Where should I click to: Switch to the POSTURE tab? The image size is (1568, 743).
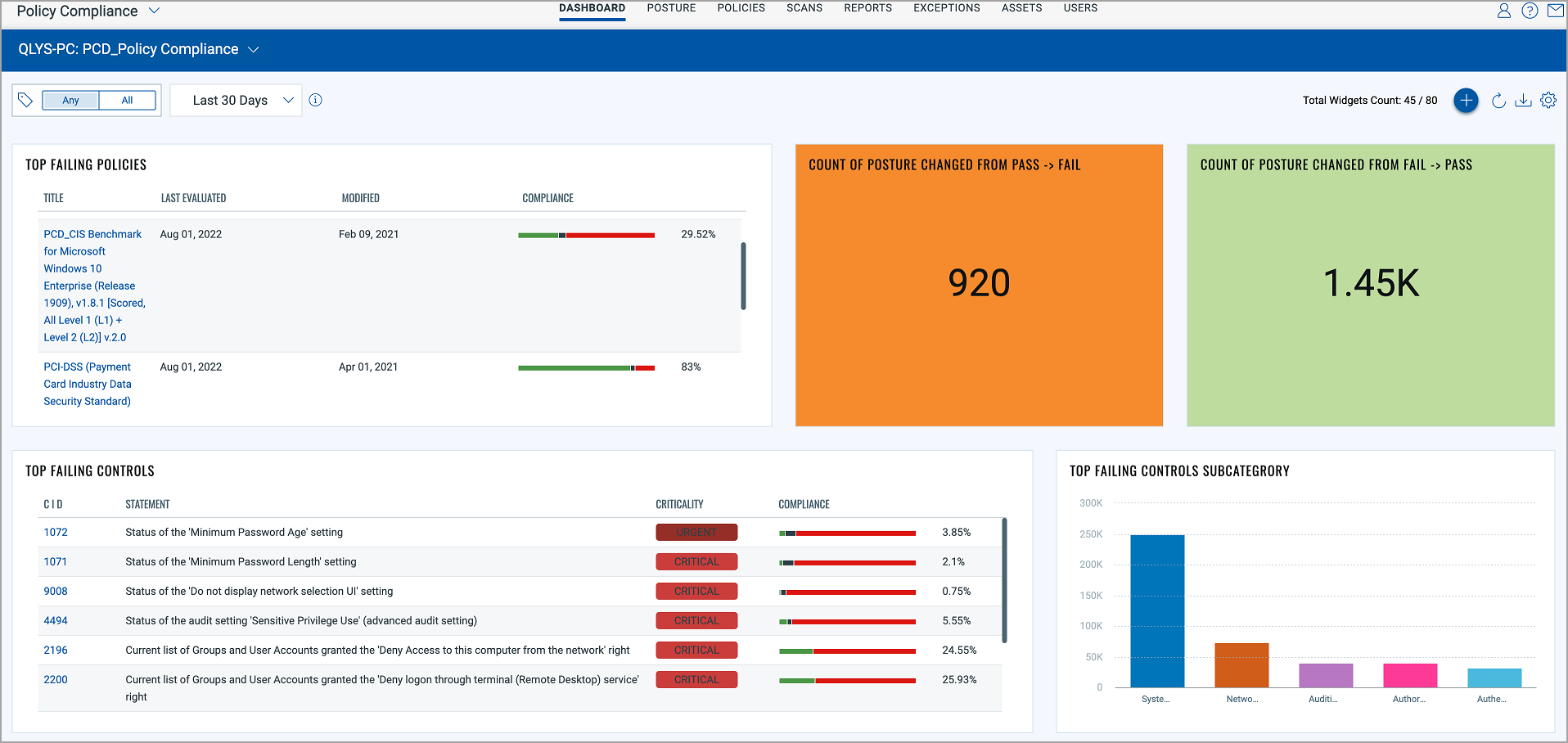671,8
